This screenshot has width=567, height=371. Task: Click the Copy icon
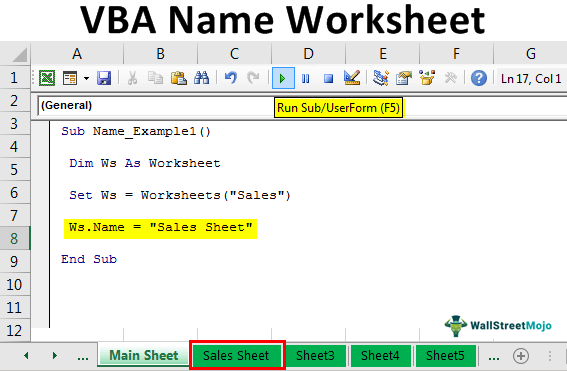point(155,78)
